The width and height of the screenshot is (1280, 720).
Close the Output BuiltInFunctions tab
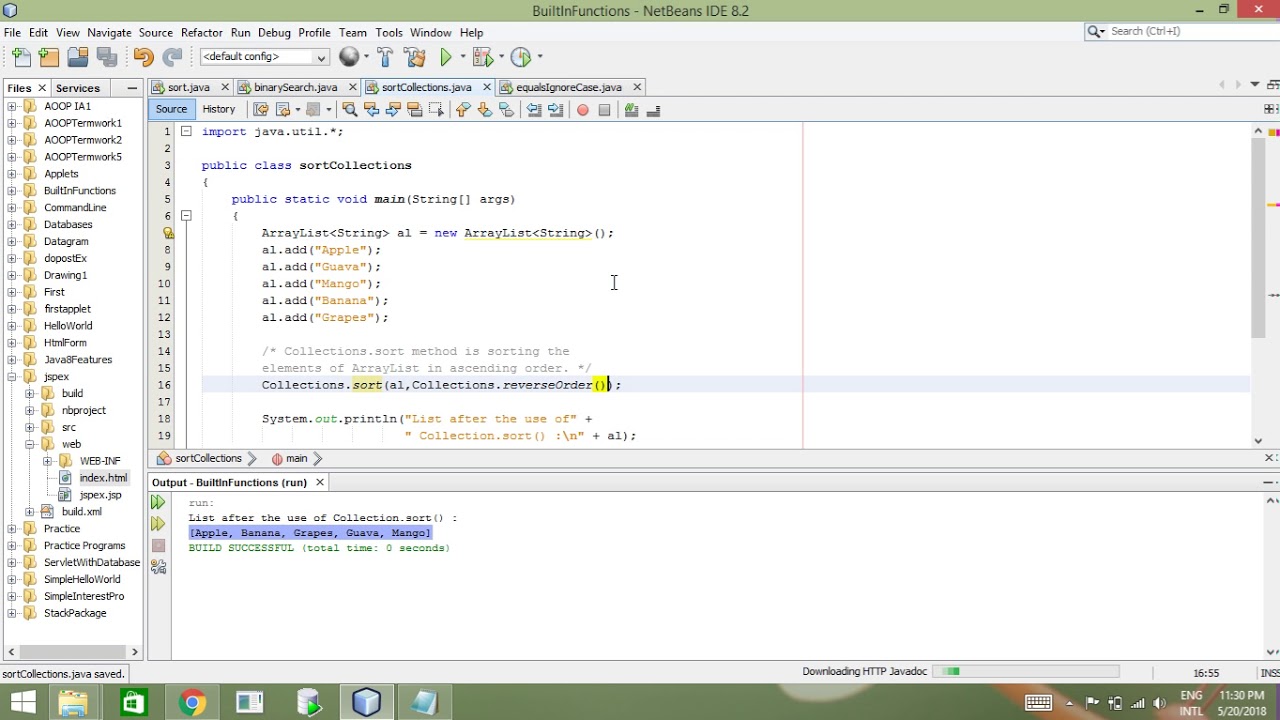pyautogui.click(x=320, y=483)
